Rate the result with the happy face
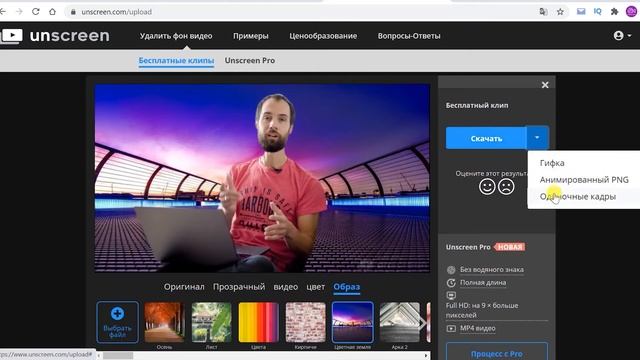This screenshot has width=640, height=360. tap(487, 187)
